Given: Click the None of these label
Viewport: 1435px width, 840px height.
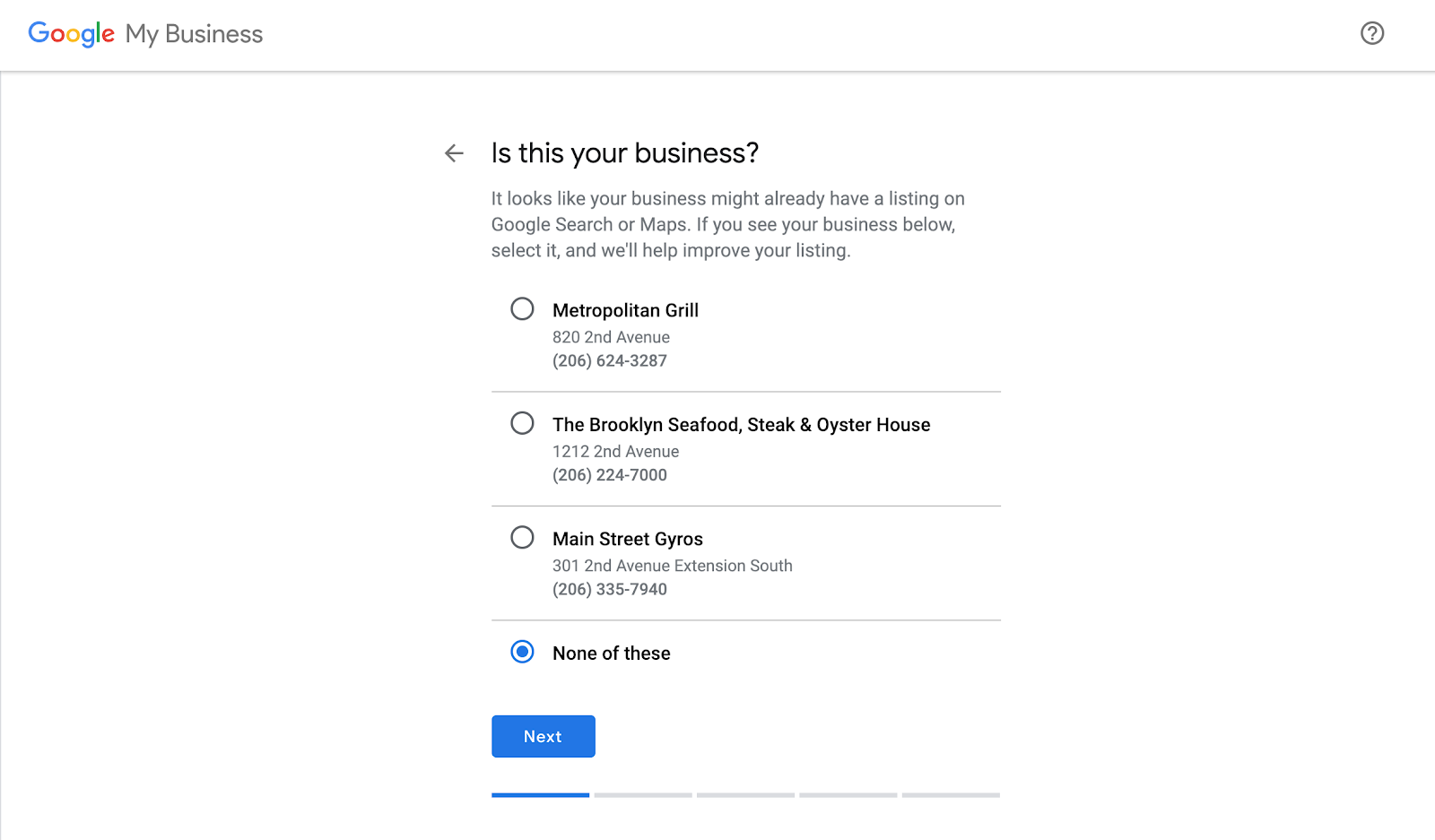Looking at the screenshot, I should tap(612, 654).
